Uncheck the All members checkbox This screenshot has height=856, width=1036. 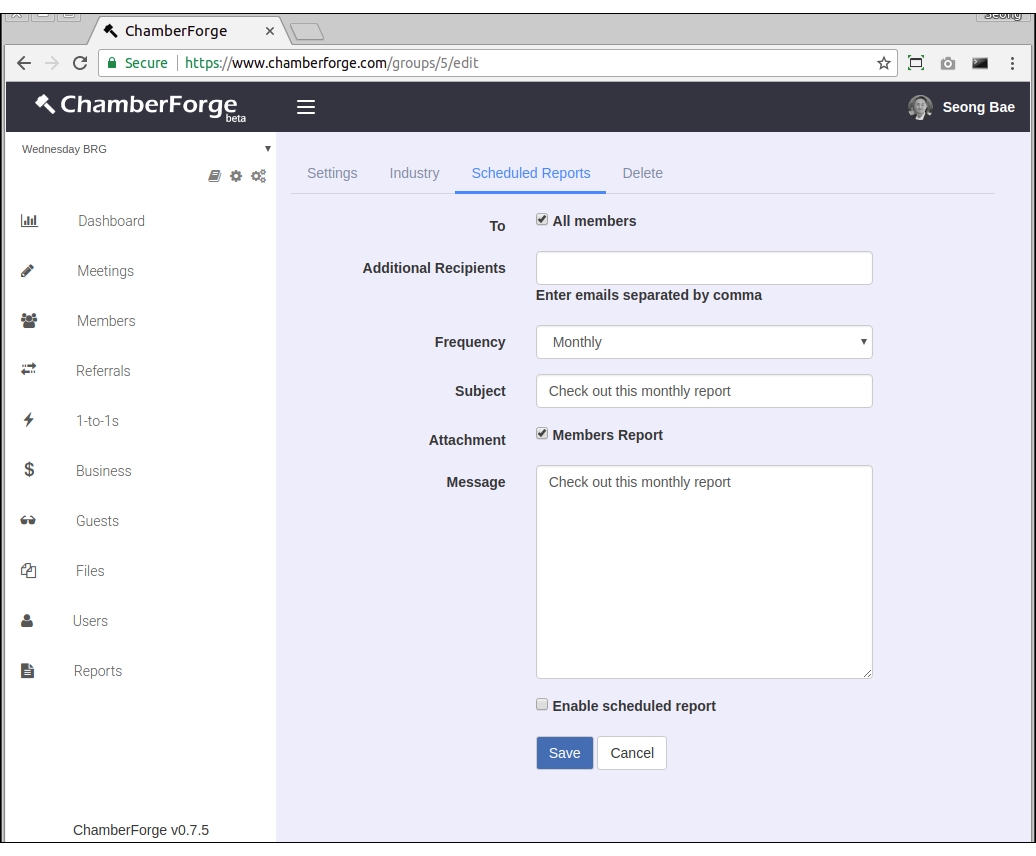point(542,220)
